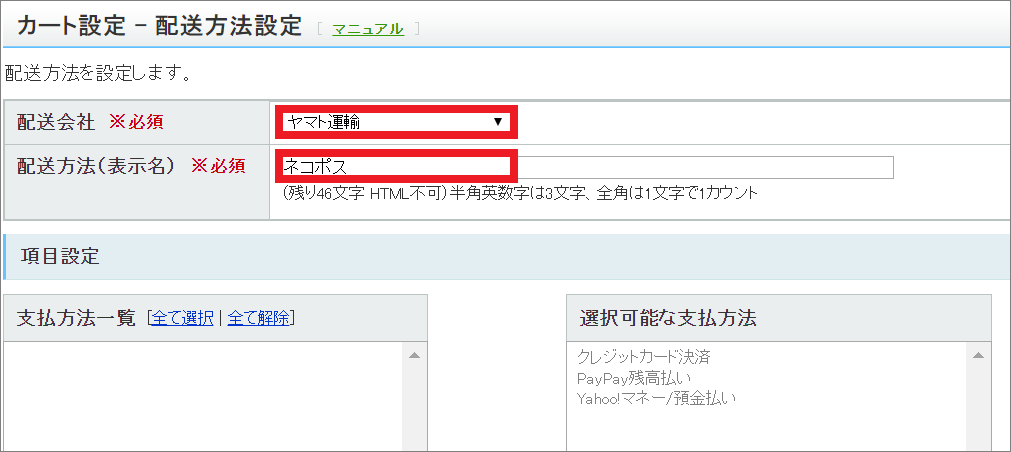Click the 配送方法 text field containing ネコポス

[585, 167]
